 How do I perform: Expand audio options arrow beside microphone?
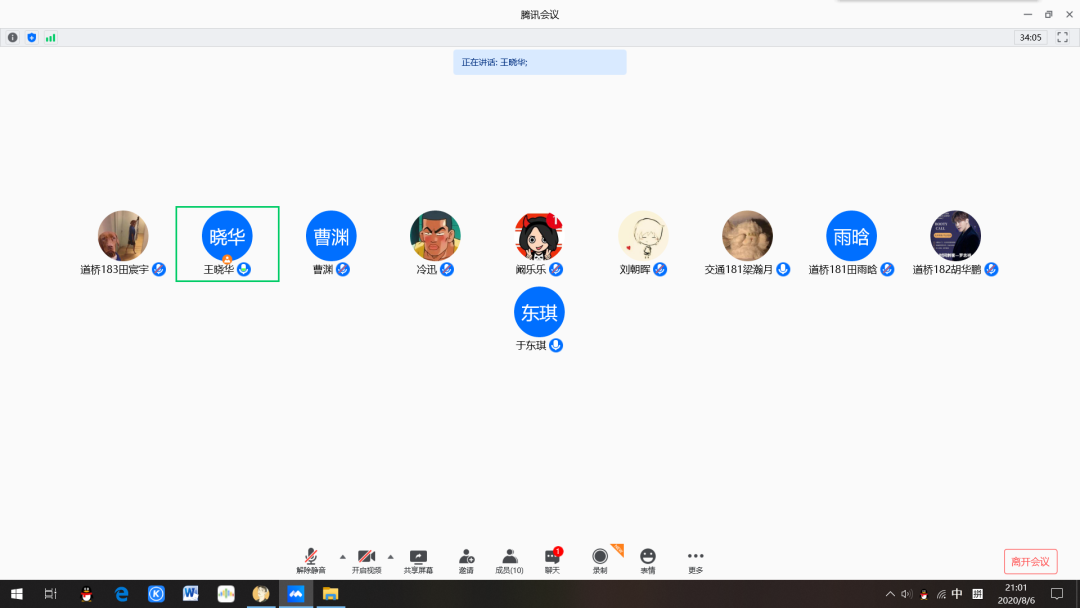point(343,556)
